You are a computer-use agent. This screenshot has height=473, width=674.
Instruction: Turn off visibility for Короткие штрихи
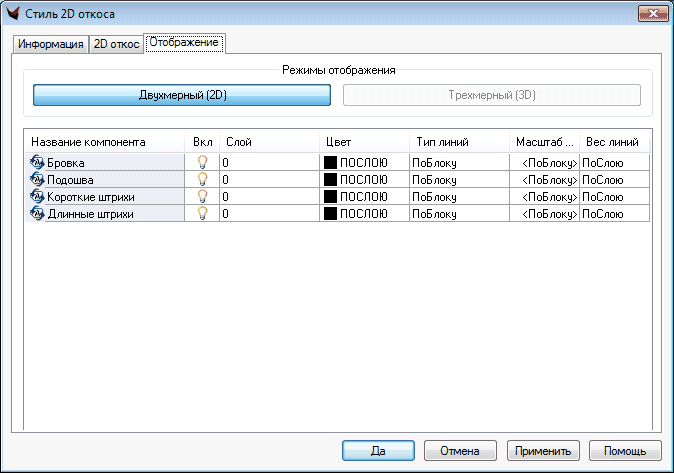click(x=202, y=196)
